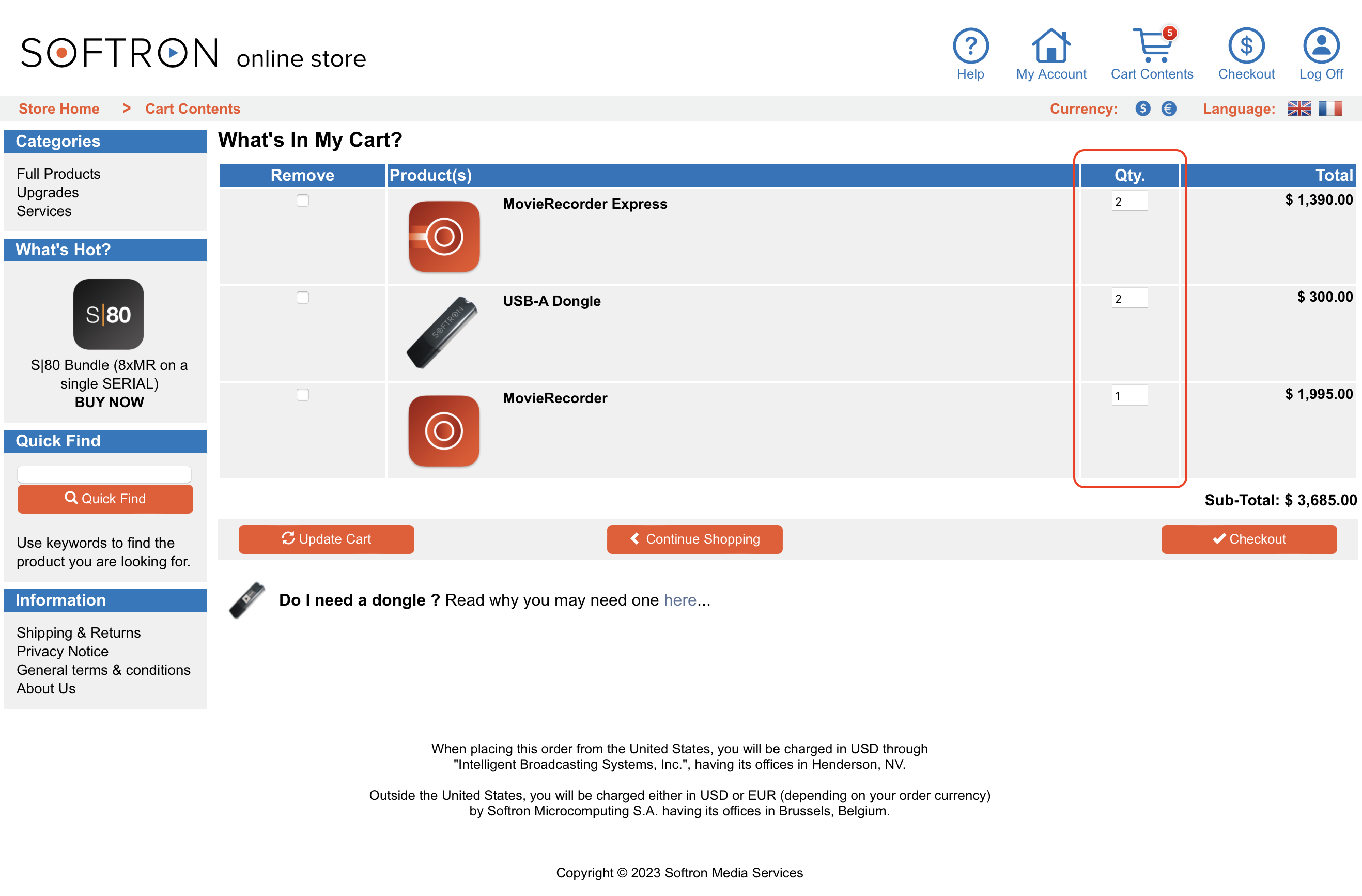Click the Cart Contents breadcrumb tab
This screenshot has width=1362, height=896.
191,109
